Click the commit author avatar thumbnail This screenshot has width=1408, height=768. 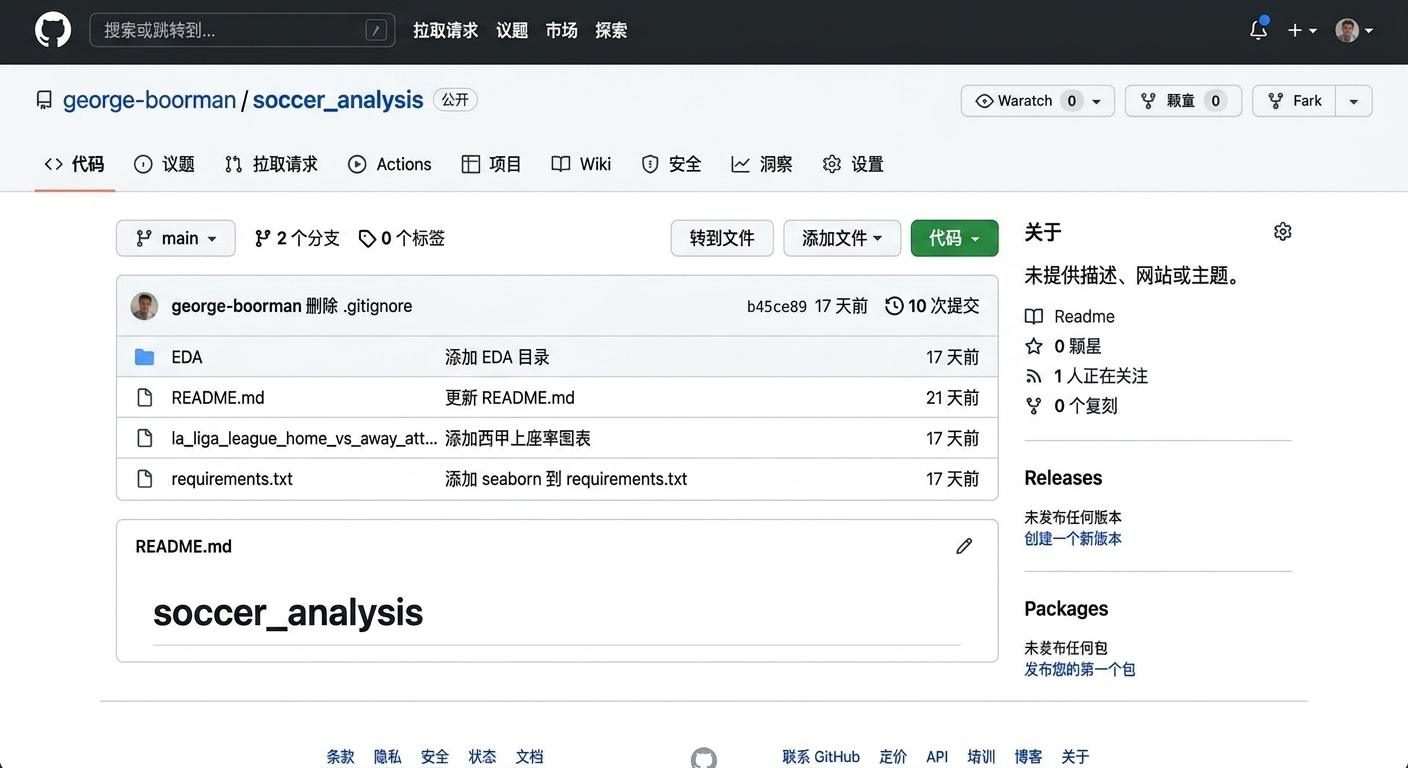[x=144, y=306]
